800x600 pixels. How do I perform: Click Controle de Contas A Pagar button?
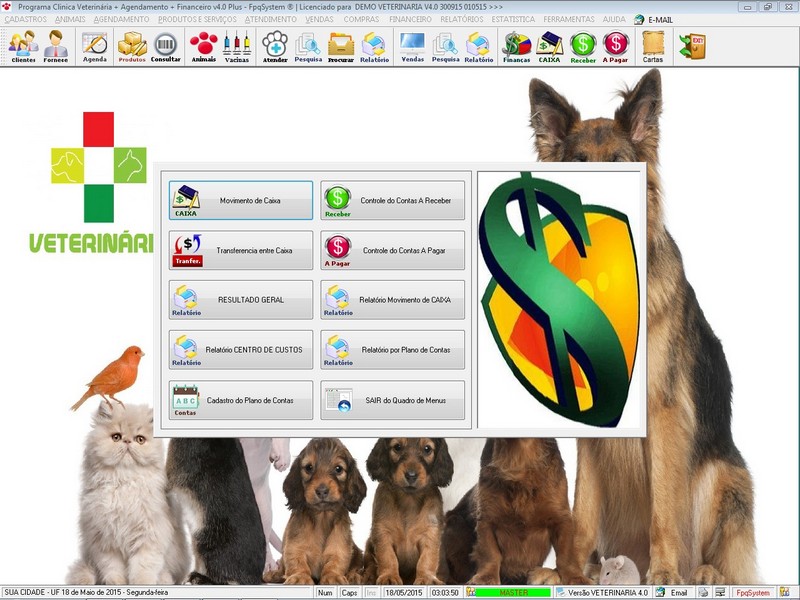pos(392,250)
